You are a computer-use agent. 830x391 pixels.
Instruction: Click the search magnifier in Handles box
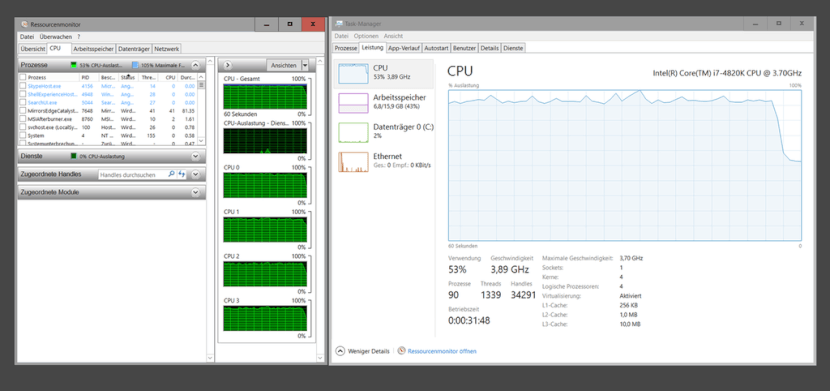[x=172, y=174]
